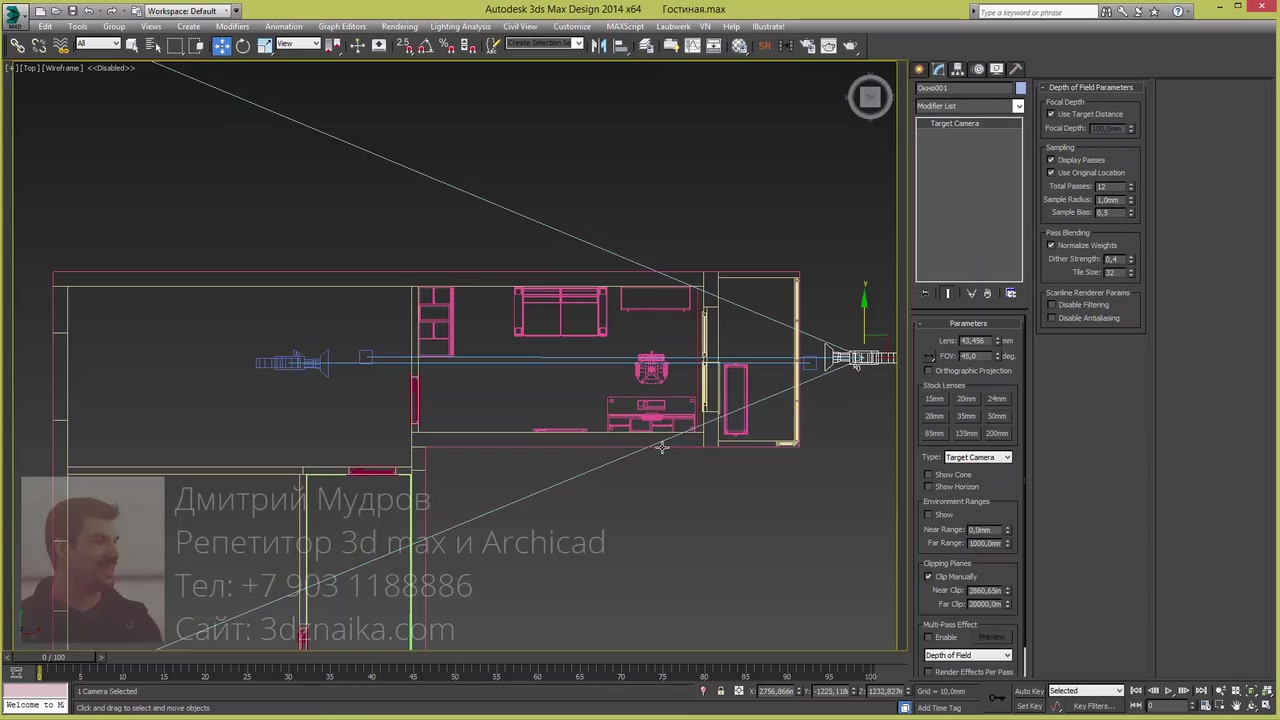
Task: Open the Rendering menu
Action: (x=399, y=27)
